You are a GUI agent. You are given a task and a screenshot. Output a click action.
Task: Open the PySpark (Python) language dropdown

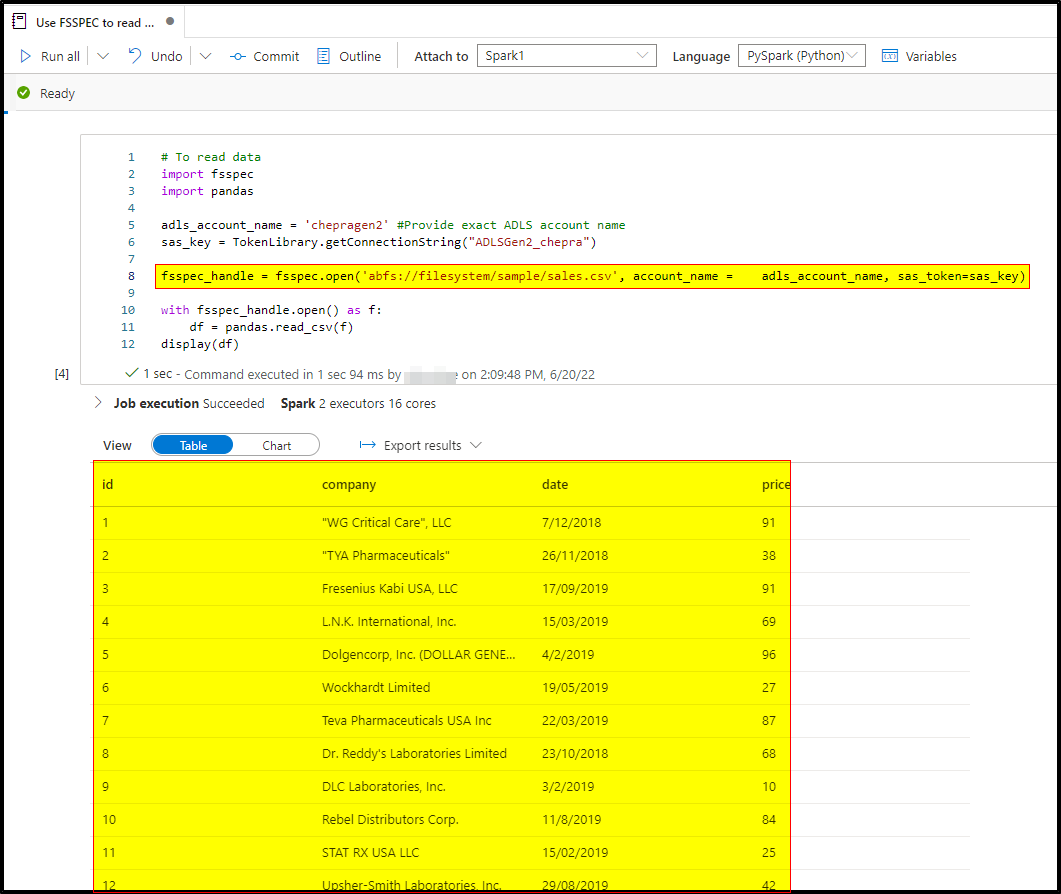(x=801, y=55)
